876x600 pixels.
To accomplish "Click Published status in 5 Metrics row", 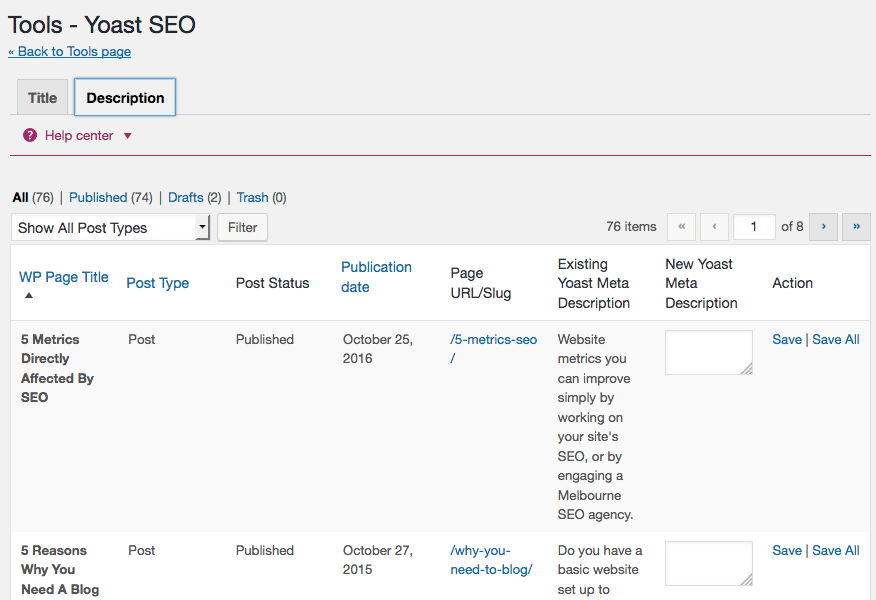I will pyautogui.click(x=265, y=340).
